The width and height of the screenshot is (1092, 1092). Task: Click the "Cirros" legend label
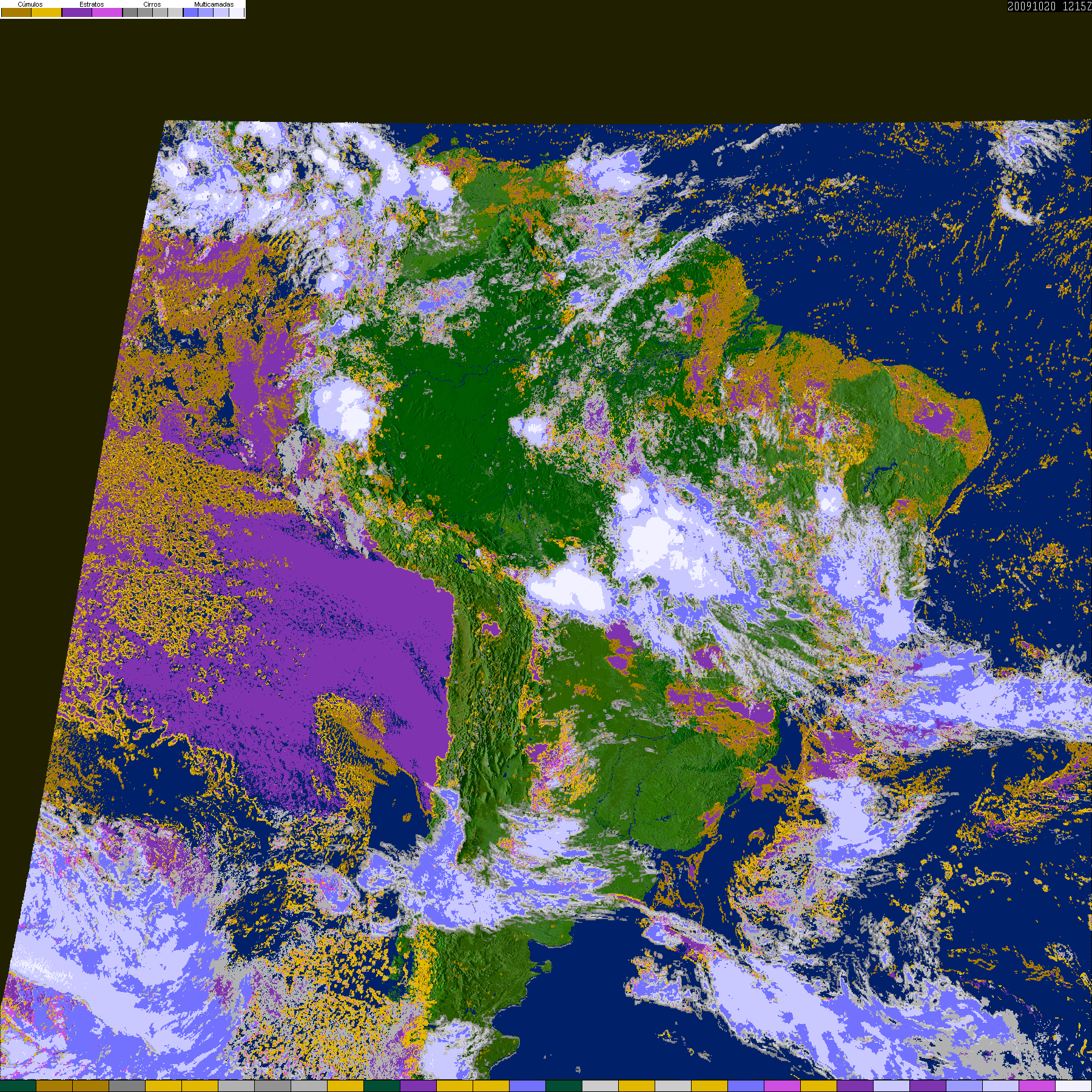(x=152, y=4)
